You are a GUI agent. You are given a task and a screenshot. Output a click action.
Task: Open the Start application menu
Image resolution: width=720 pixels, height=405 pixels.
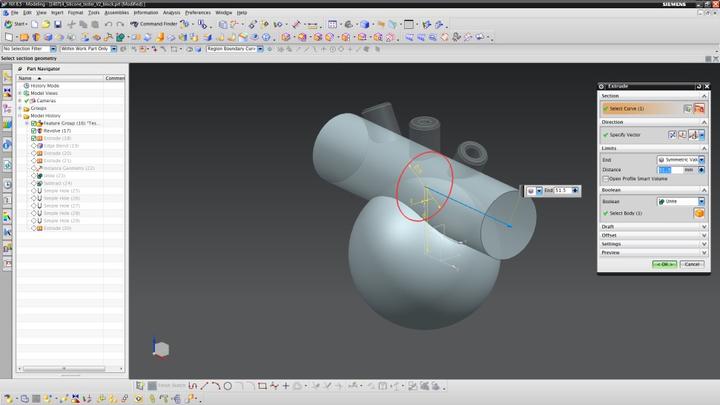click(15, 24)
